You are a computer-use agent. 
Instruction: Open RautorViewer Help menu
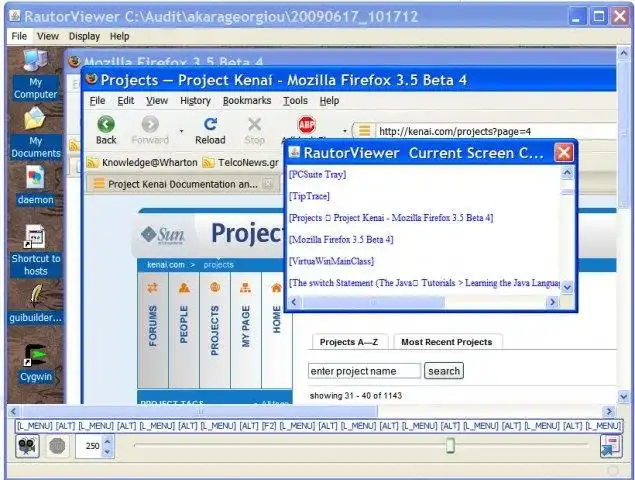click(119, 36)
